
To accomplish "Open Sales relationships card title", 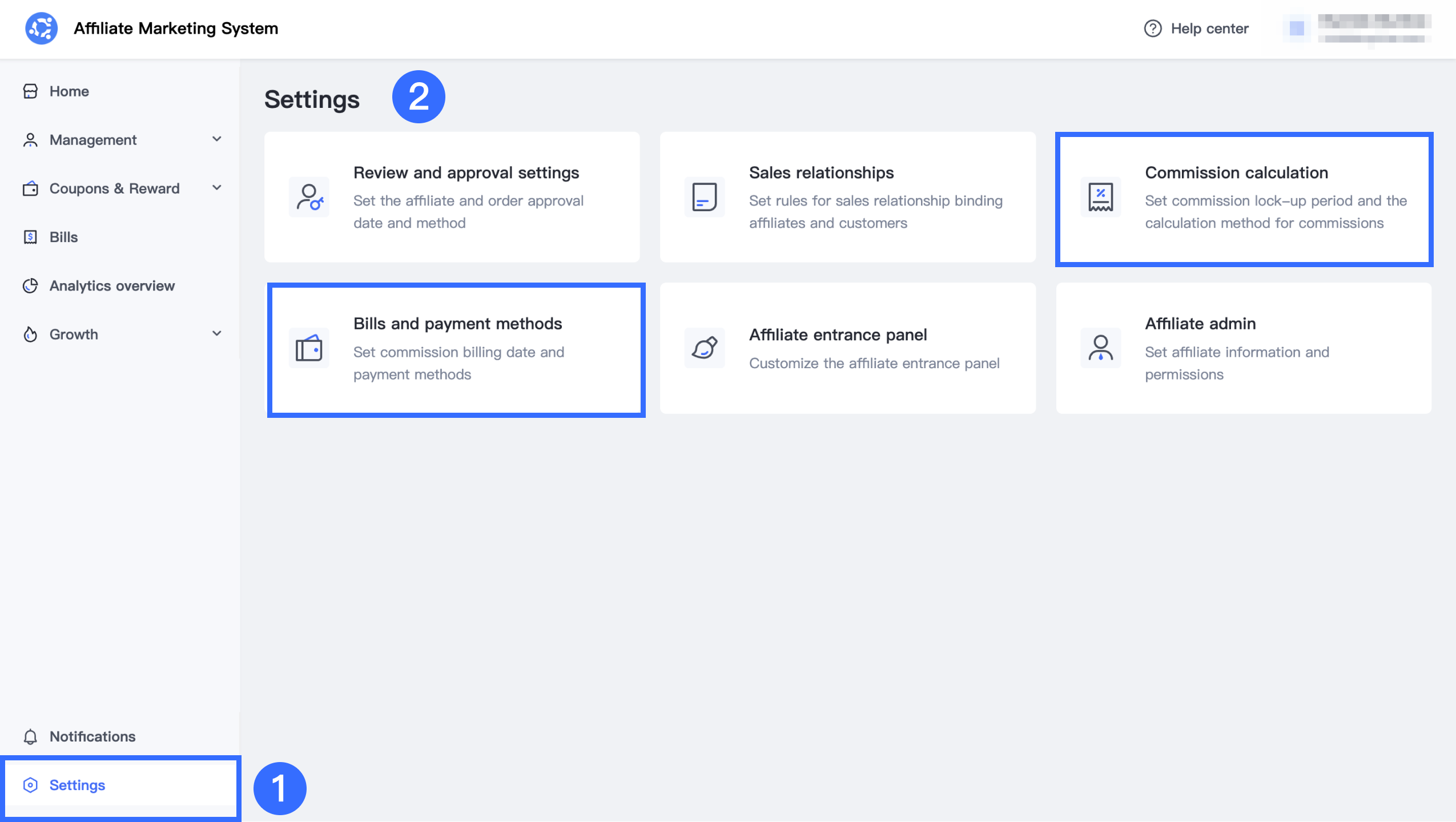I will click(x=821, y=172).
